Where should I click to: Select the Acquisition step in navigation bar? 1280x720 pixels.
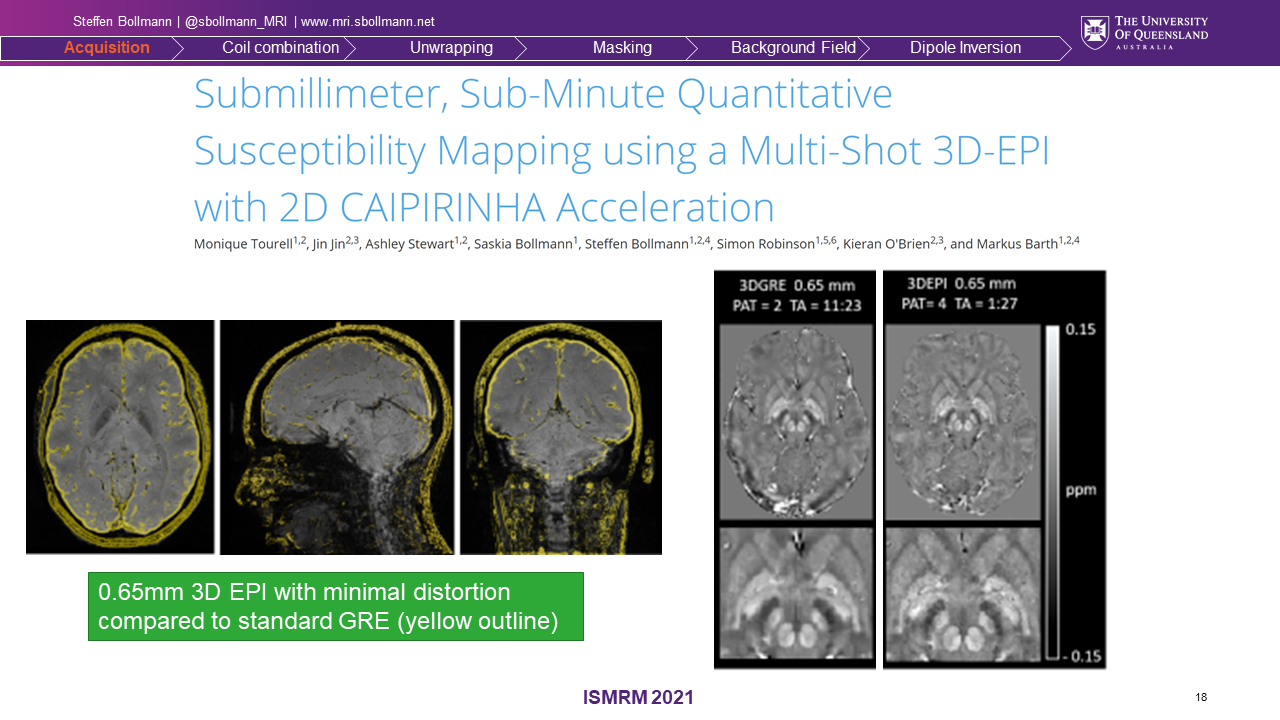coord(106,48)
